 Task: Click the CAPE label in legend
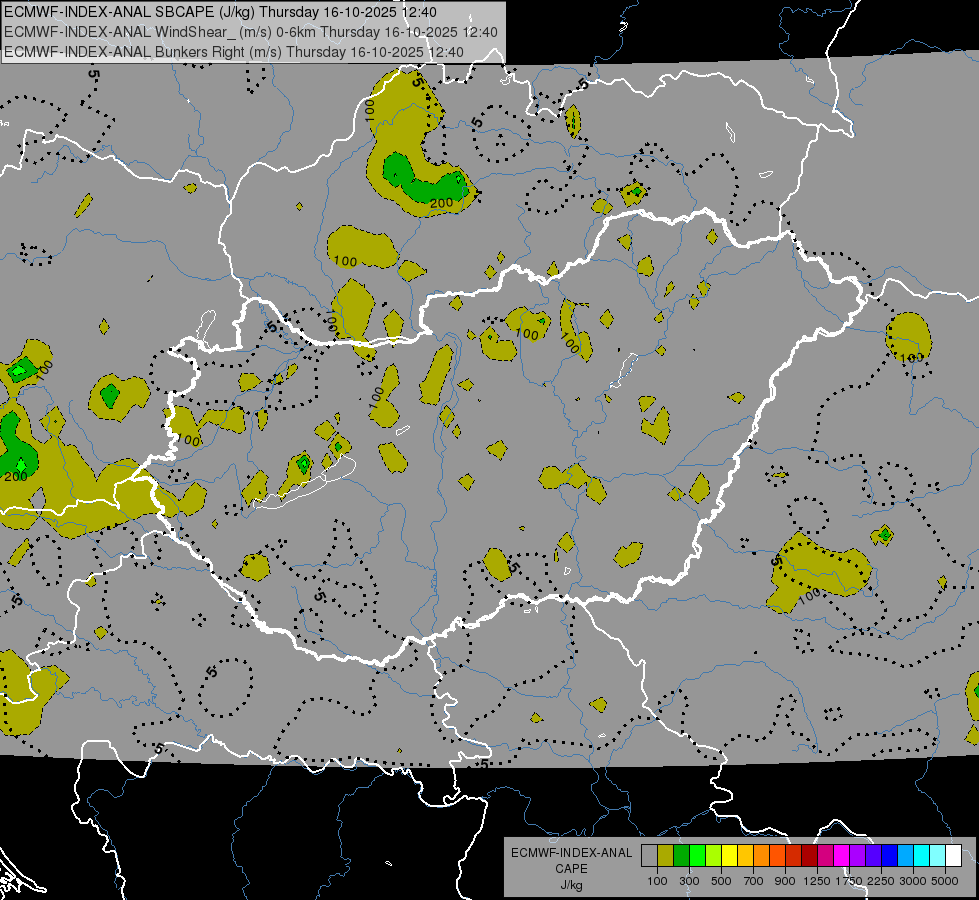coord(571,869)
